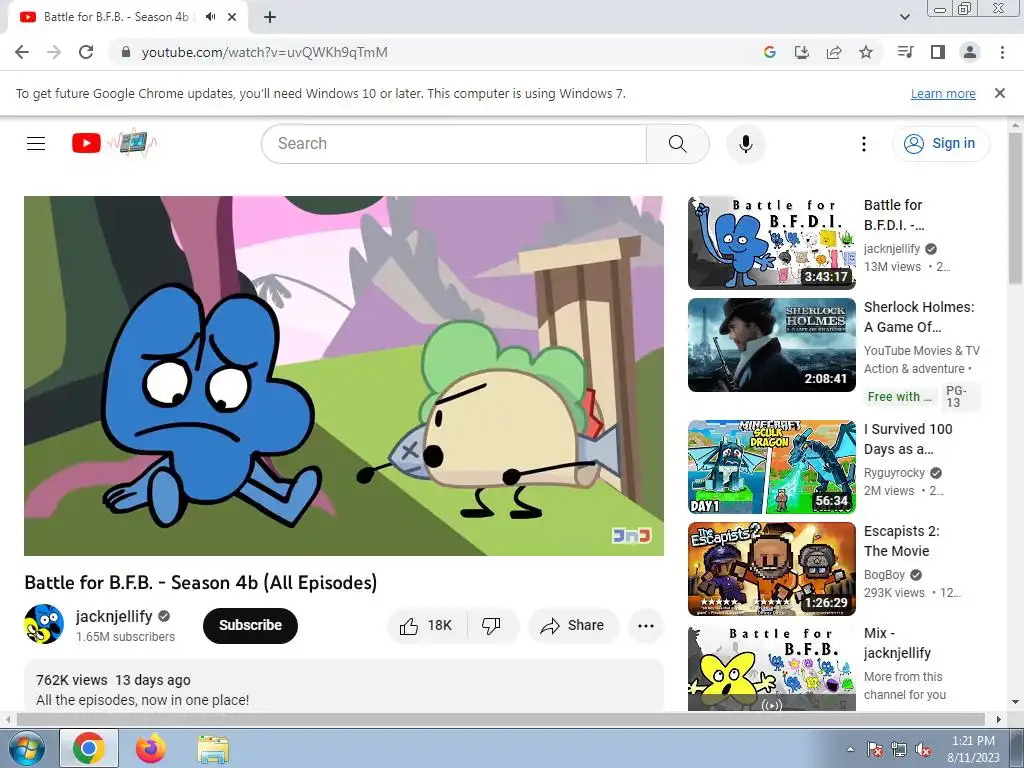
Task: Launch Firefox from the taskbar
Action: point(151,748)
